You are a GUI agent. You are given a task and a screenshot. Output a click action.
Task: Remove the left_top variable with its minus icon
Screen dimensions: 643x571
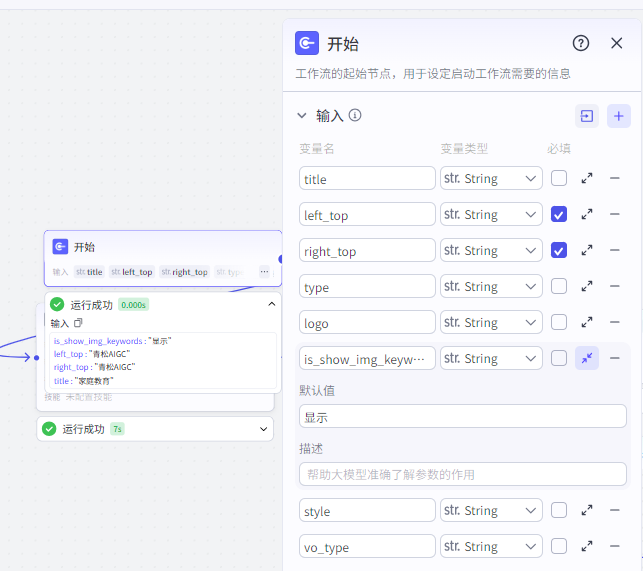[614, 214]
